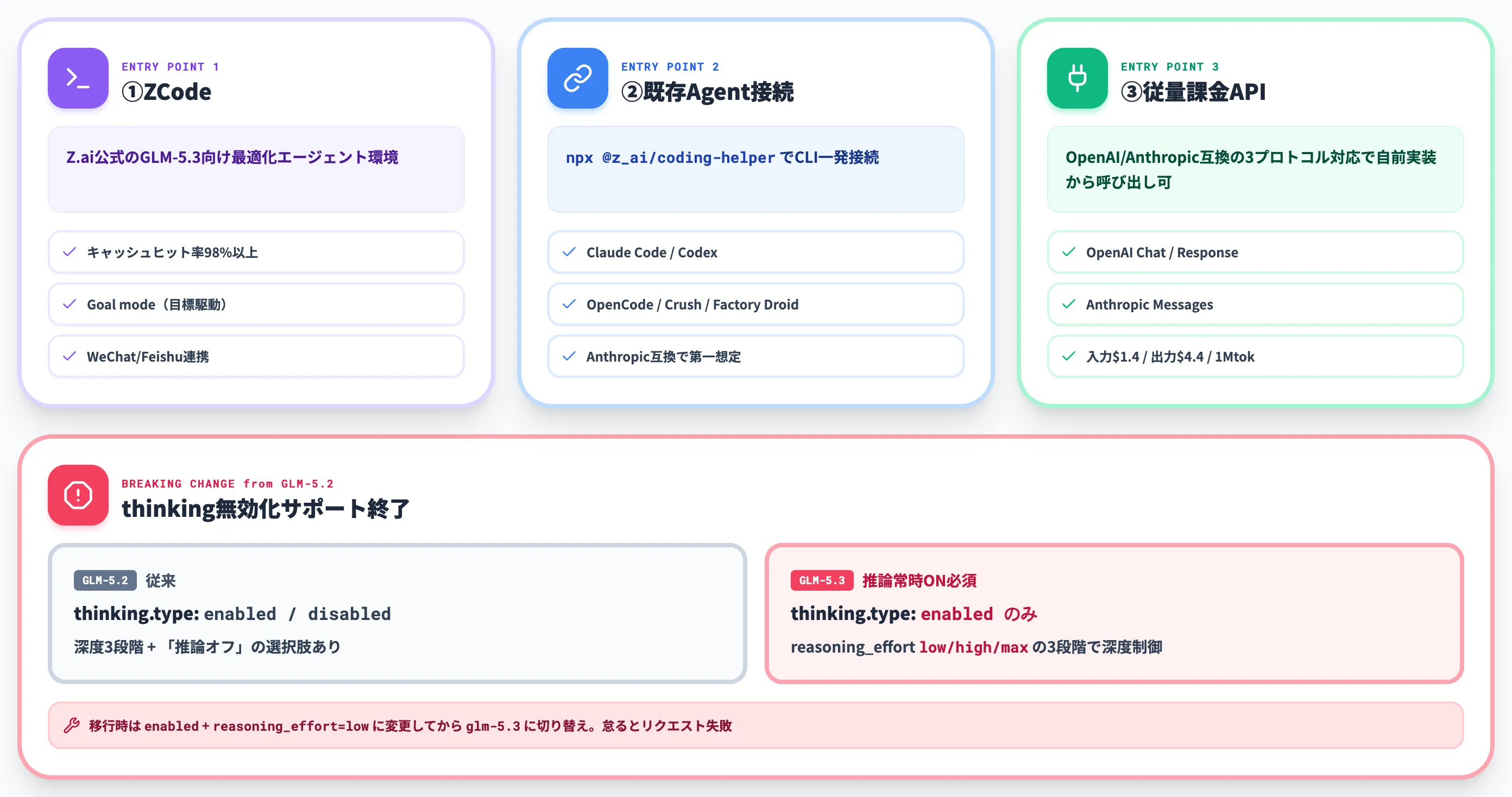Click the Claude Code / Codex text
Screen dimensions: 1512x797
tap(652, 252)
